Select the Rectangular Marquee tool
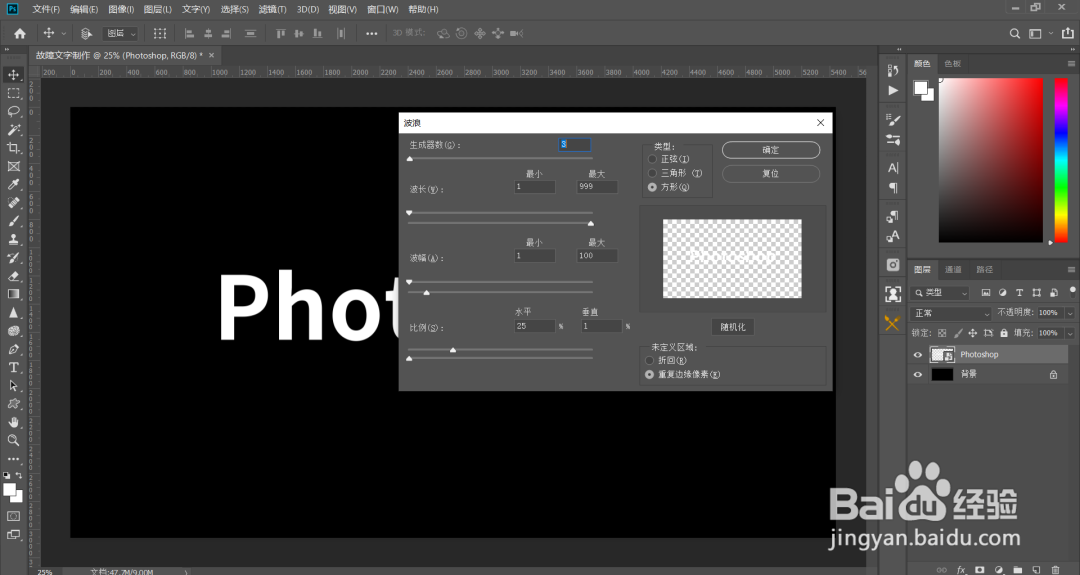 tap(13, 93)
